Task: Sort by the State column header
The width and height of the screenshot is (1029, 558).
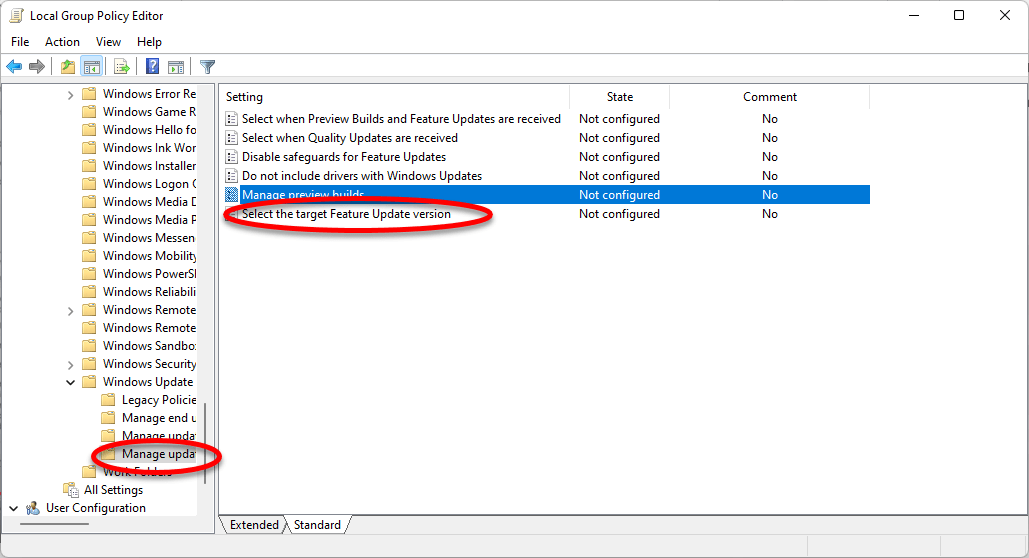Action: click(620, 97)
